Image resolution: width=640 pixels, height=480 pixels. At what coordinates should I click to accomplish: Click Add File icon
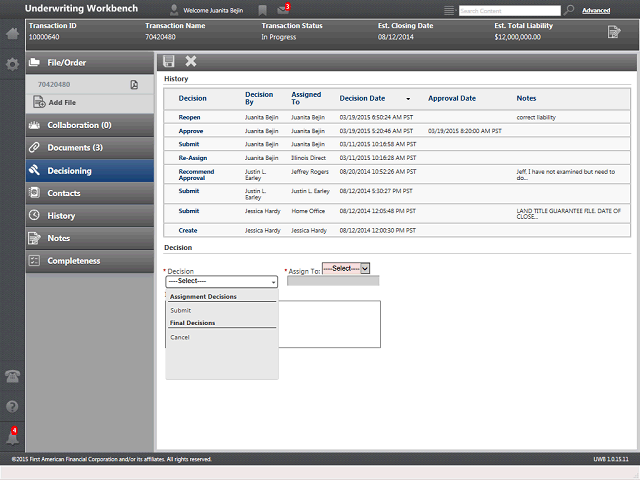(x=39, y=102)
